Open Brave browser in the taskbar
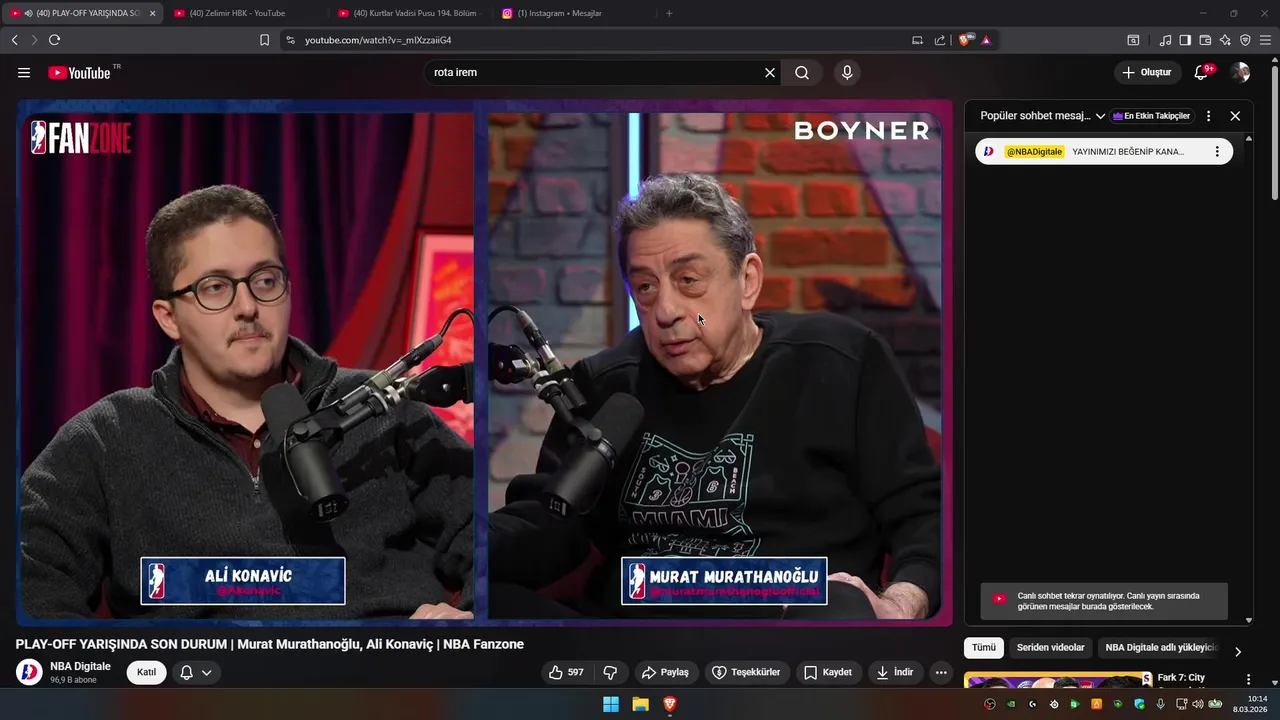1280x720 pixels. pos(670,704)
